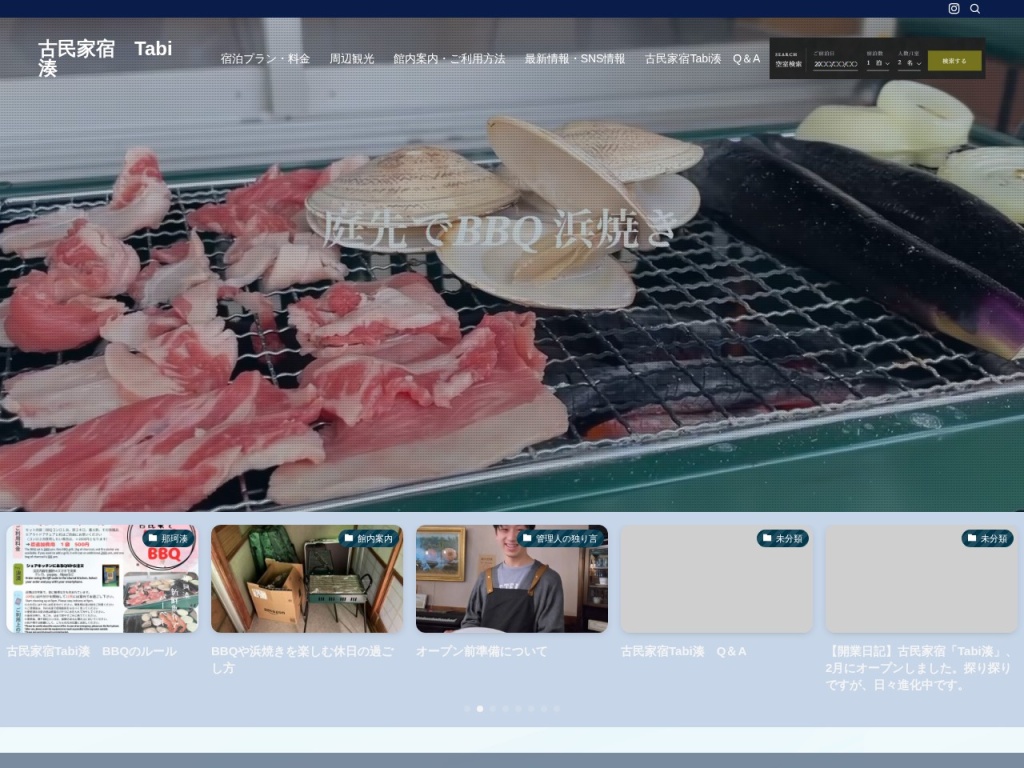Click the 未分類 badge on the 開業日記 card
The image size is (1024, 768).
987,538
